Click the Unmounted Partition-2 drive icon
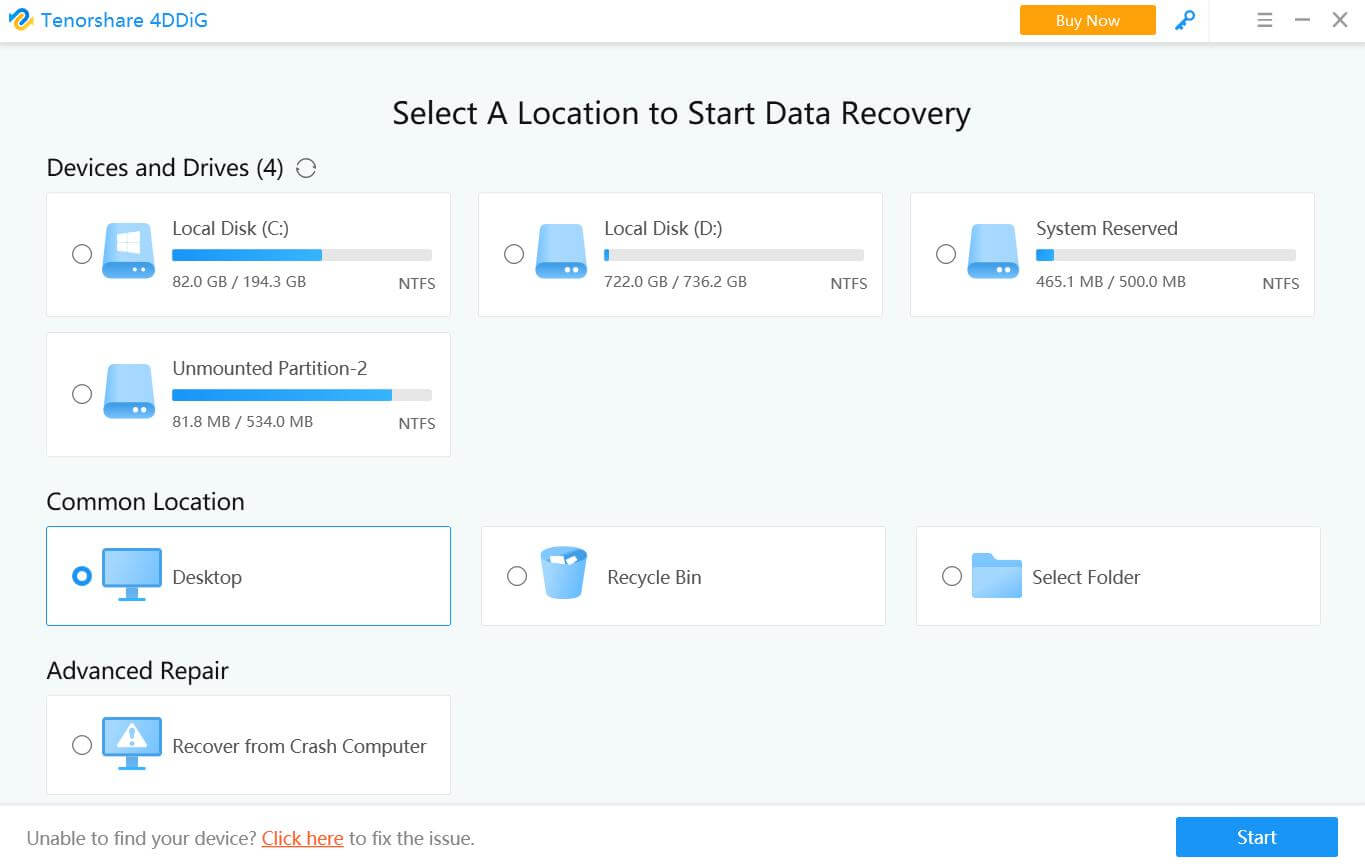 point(129,392)
